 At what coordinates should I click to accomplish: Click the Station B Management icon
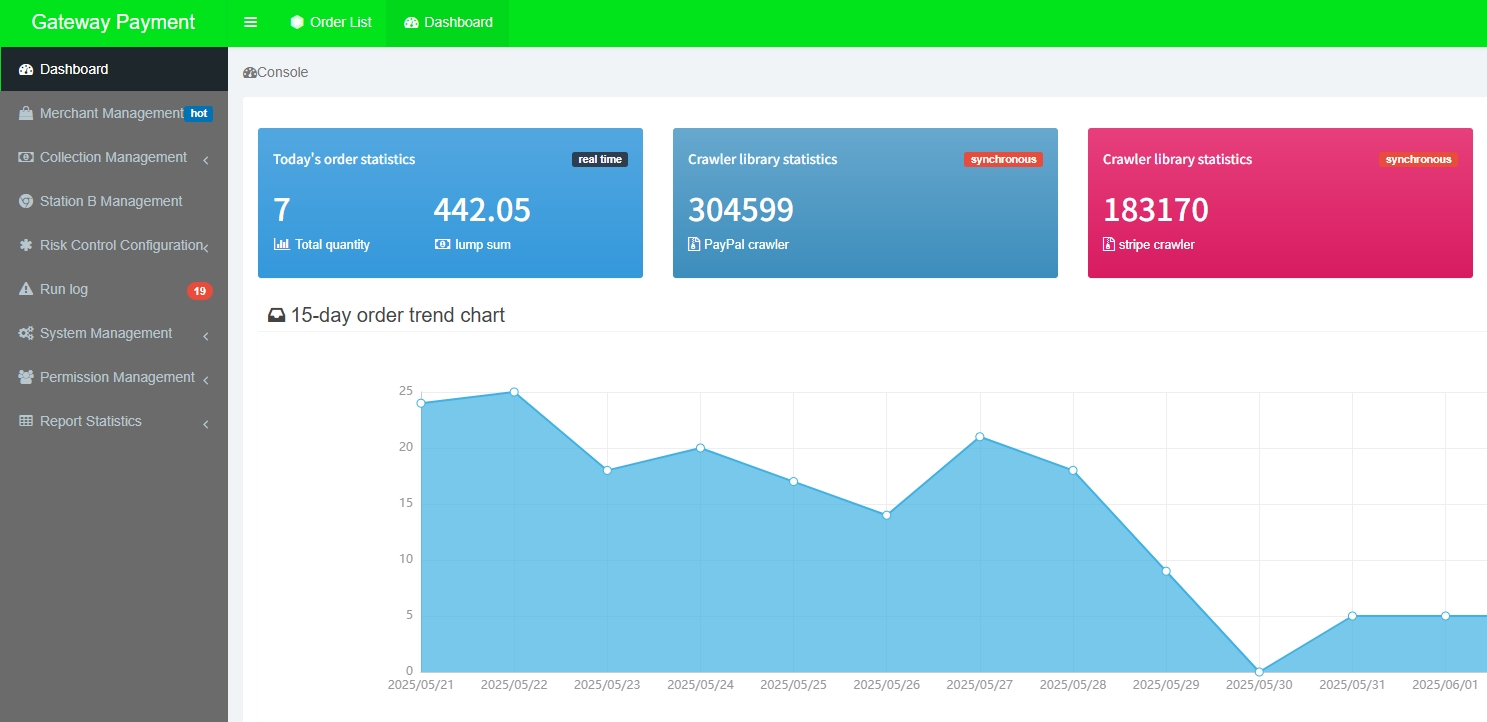(26, 201)
